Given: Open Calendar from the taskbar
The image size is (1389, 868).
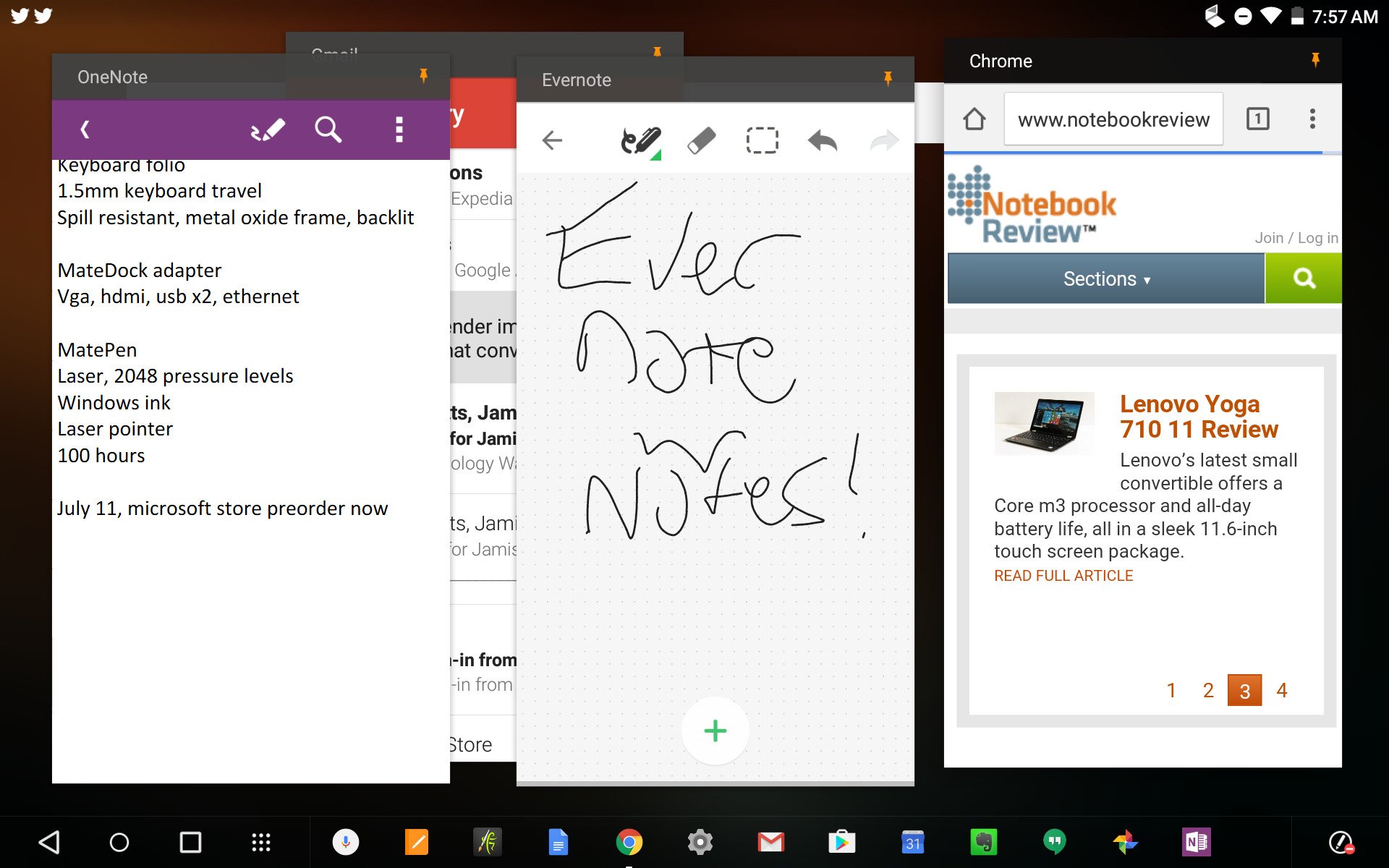Looking at the screenshot, I should tap(913, 842).
